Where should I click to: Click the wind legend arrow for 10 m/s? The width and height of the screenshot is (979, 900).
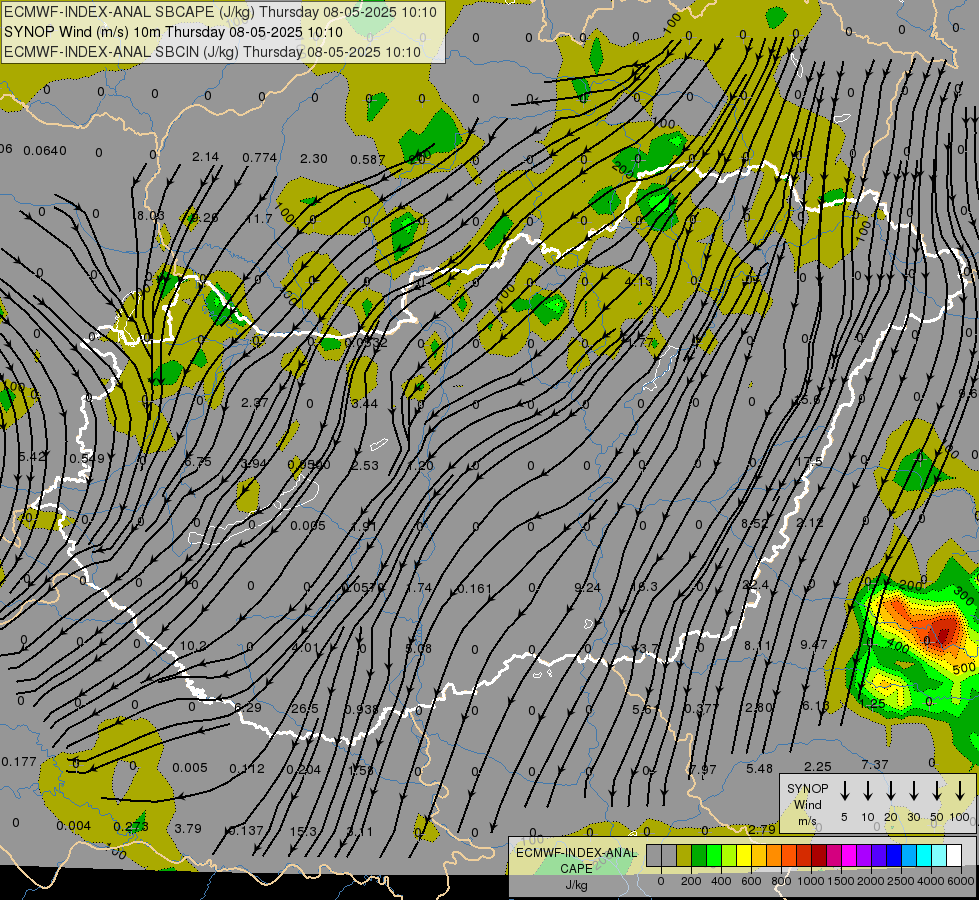point(867,790)
